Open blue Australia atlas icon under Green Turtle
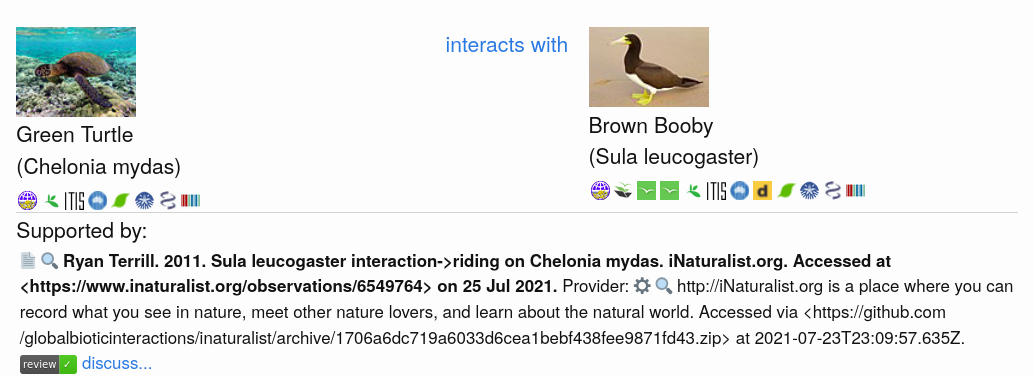 tap(98, 200)
